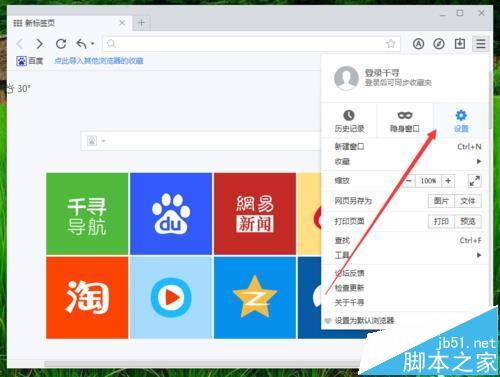
Task: Select the 新标签页 tab
Action: (x=69, y=23)
